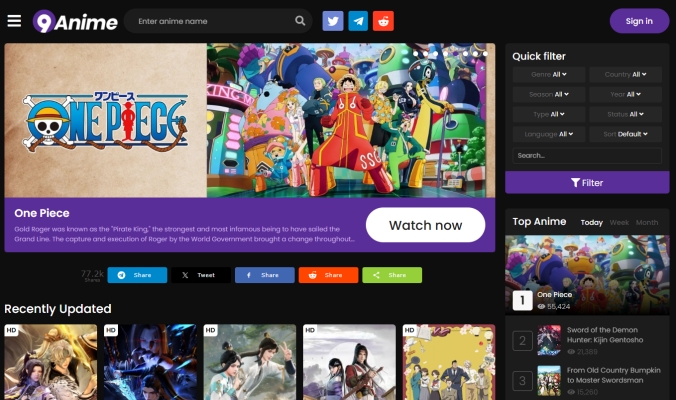Image resolution: width=676 pixels, height=400 pixels.
Task: Apply filters with the purple Filter button
Action: point(587,183)
